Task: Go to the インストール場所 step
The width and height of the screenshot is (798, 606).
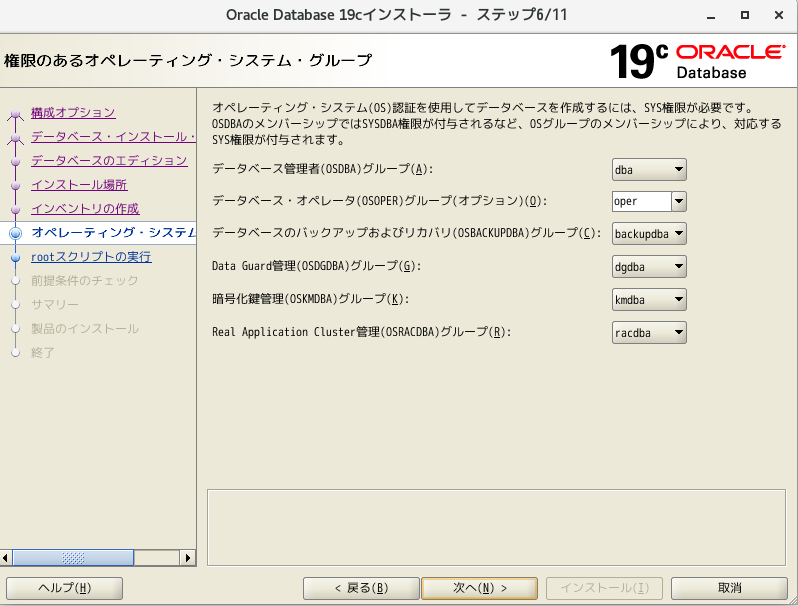Action: (79, 185)
